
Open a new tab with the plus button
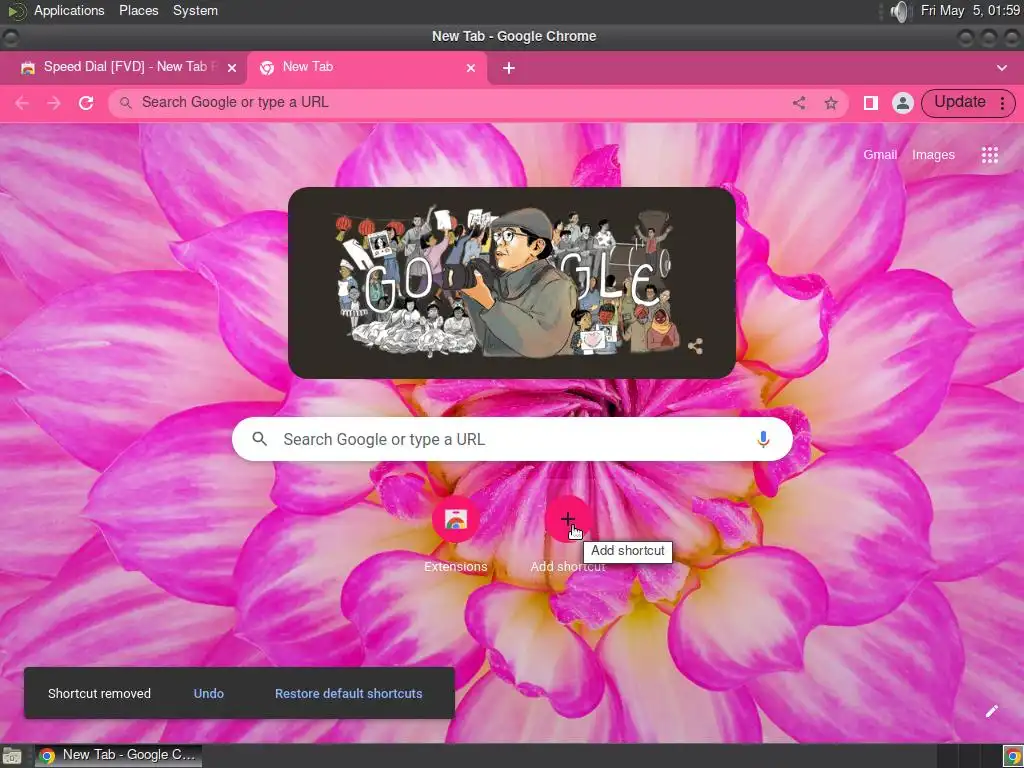509,68
